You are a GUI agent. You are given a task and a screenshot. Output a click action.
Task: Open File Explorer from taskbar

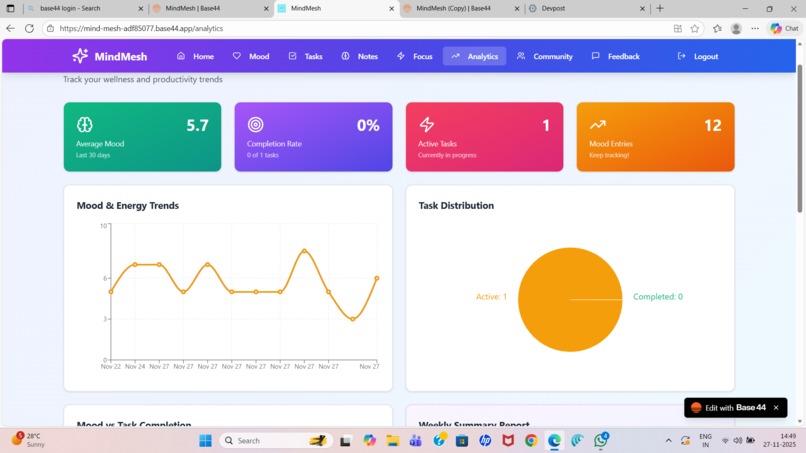[393, 441]
